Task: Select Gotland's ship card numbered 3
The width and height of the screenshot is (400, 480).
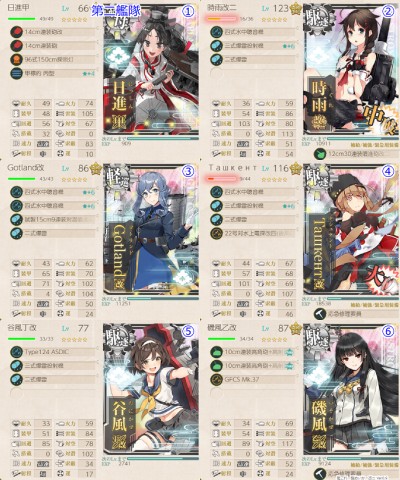Action: coord(151,229)
